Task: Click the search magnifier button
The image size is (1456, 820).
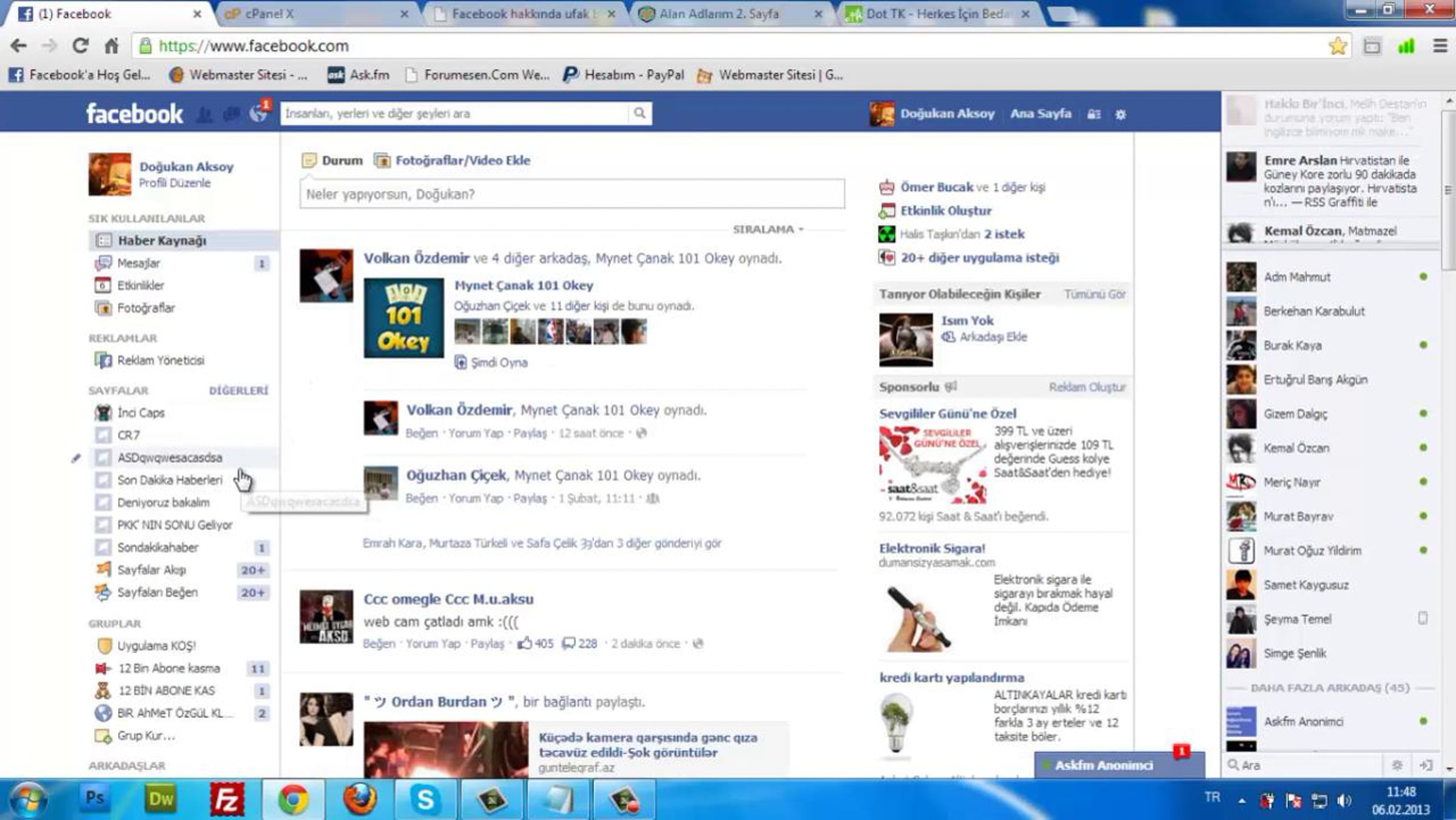Action: [x=639, y=113]
